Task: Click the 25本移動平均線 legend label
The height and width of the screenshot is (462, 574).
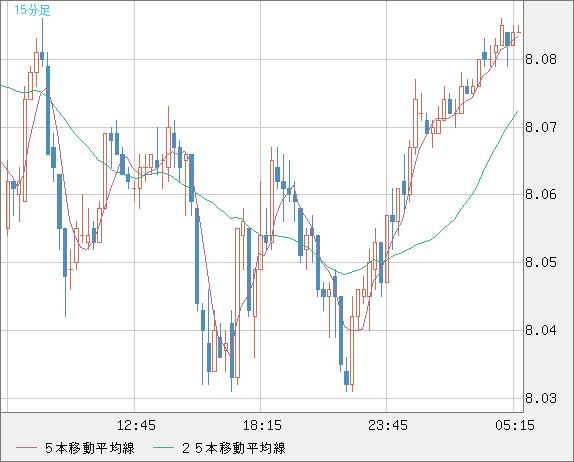Action: point(234,448)
